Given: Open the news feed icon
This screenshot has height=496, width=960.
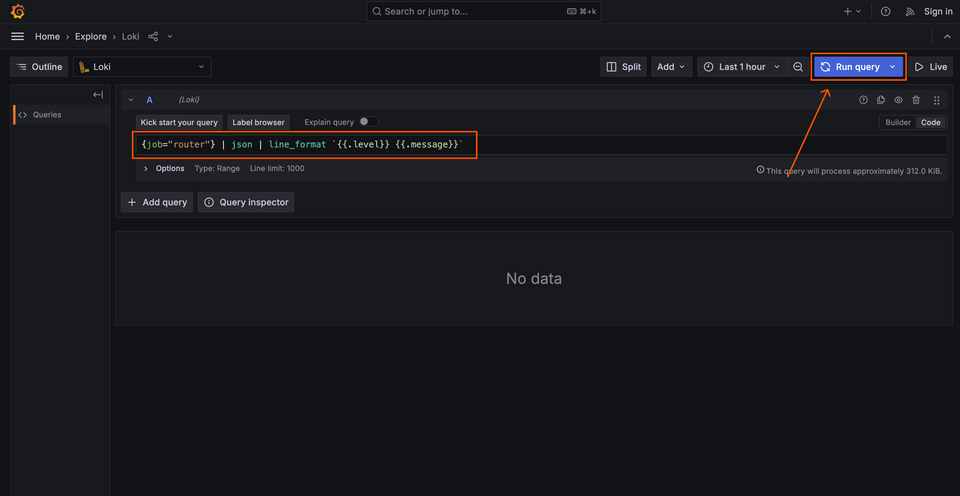Looking at the screenshot, I should coord(910,12).
